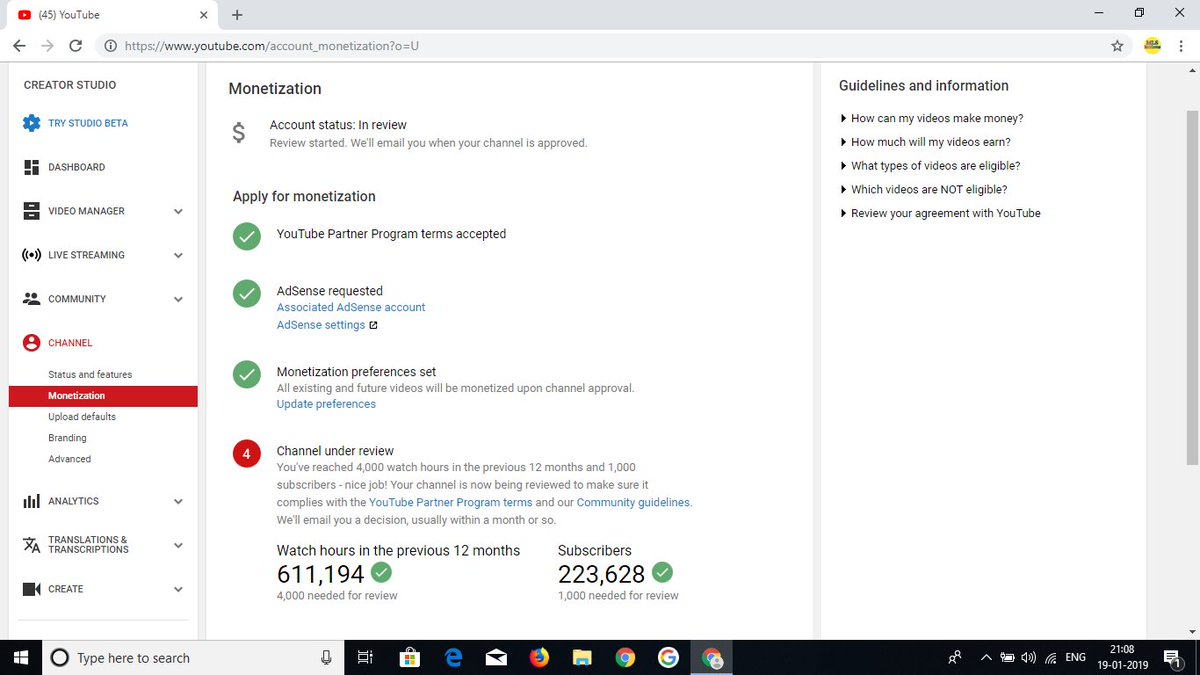Click the Try Studio Beta gear icon
This screenshot has width=1200, height=675.
tap(31, 123)
